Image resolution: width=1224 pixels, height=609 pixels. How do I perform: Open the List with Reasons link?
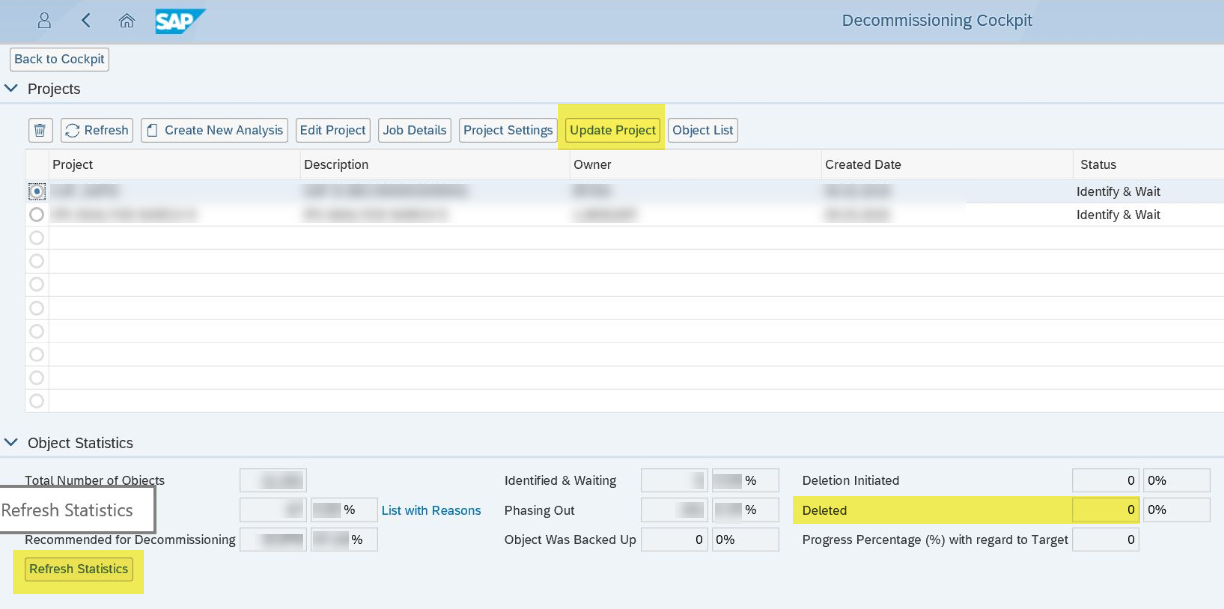tap(431, 510)
